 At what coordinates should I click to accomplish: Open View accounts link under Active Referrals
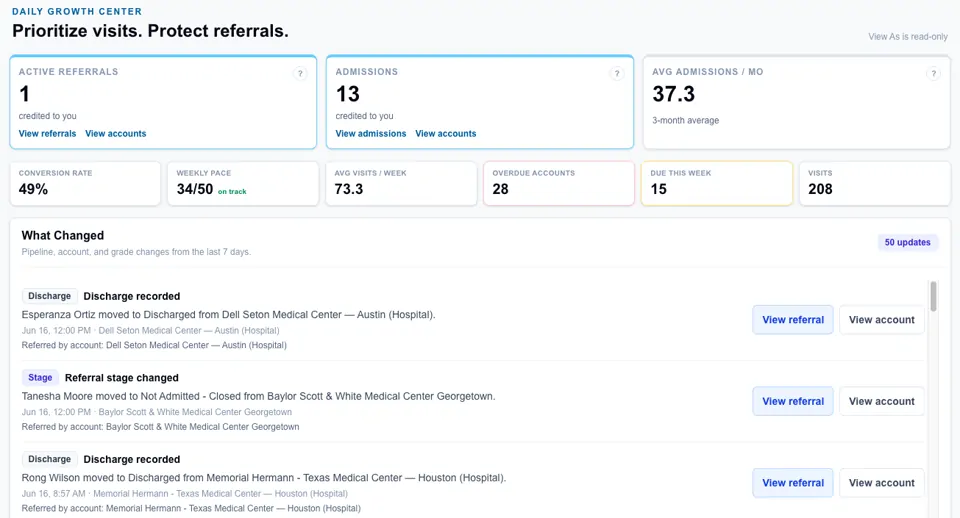click(x=116, y=133)
